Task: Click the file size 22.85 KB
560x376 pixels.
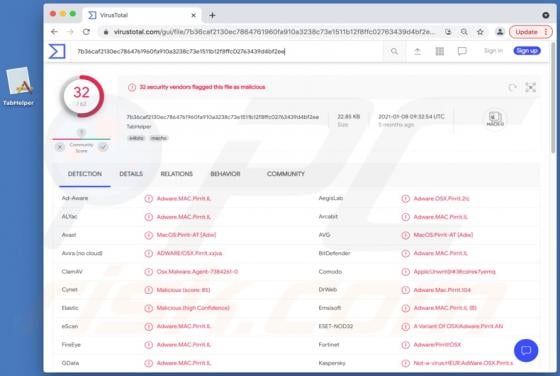Action: [x=348, y=117]
